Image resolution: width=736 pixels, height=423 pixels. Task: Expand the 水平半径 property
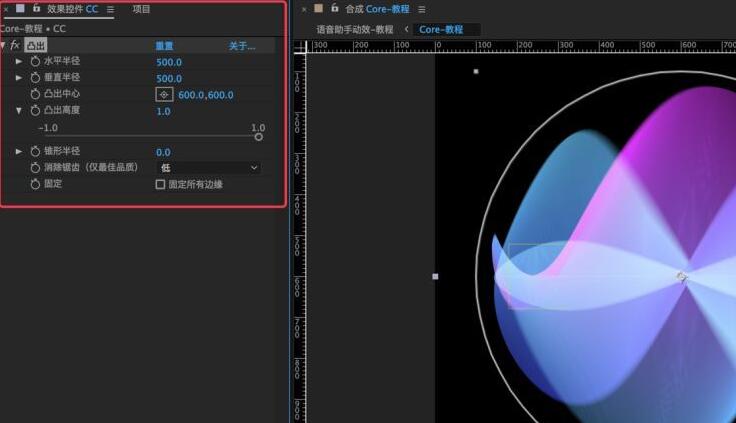[19, 62]
